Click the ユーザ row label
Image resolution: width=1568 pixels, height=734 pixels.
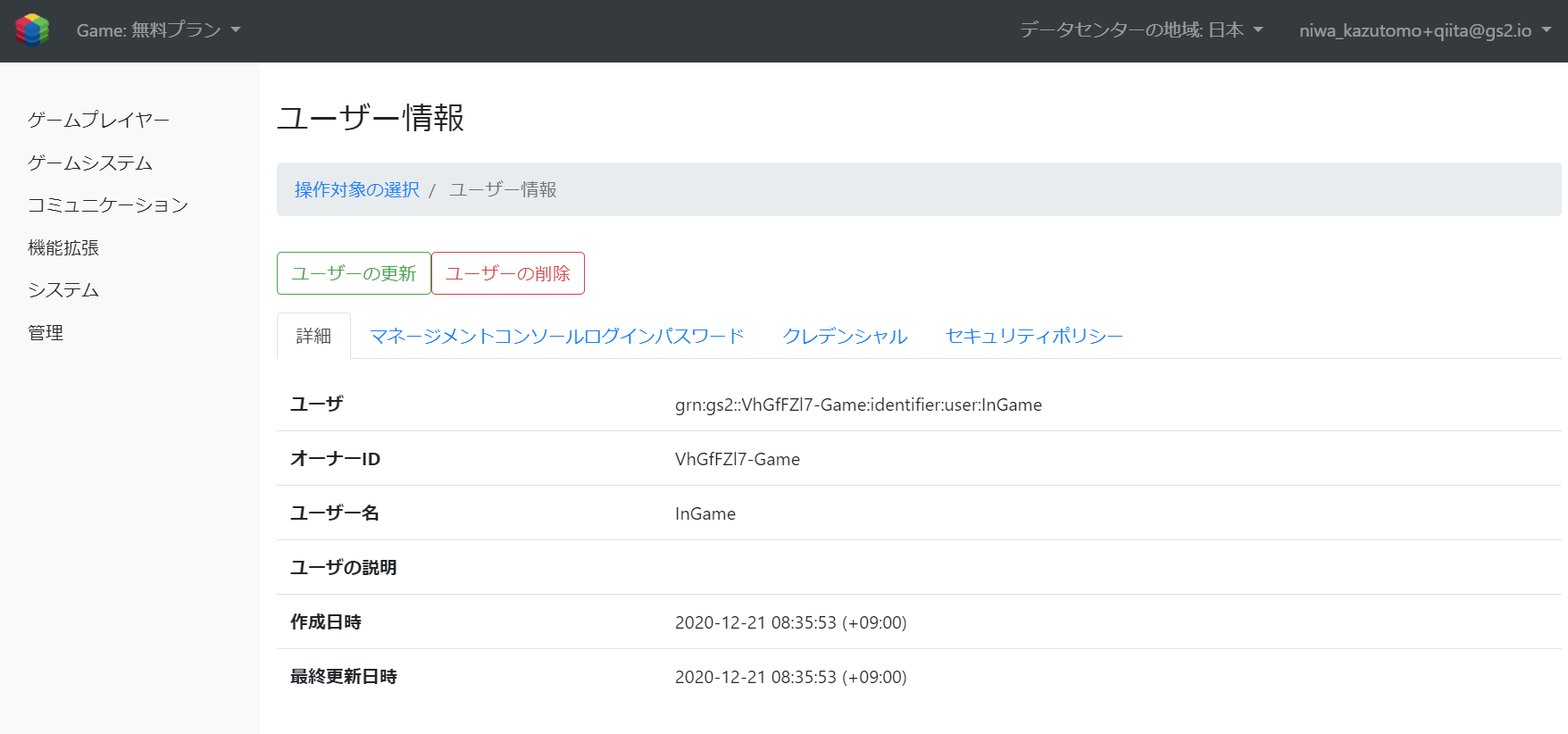[x=317, y=404]
